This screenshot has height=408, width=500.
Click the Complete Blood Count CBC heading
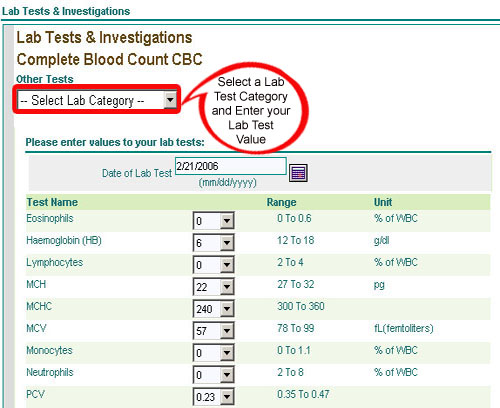(110, 59)
